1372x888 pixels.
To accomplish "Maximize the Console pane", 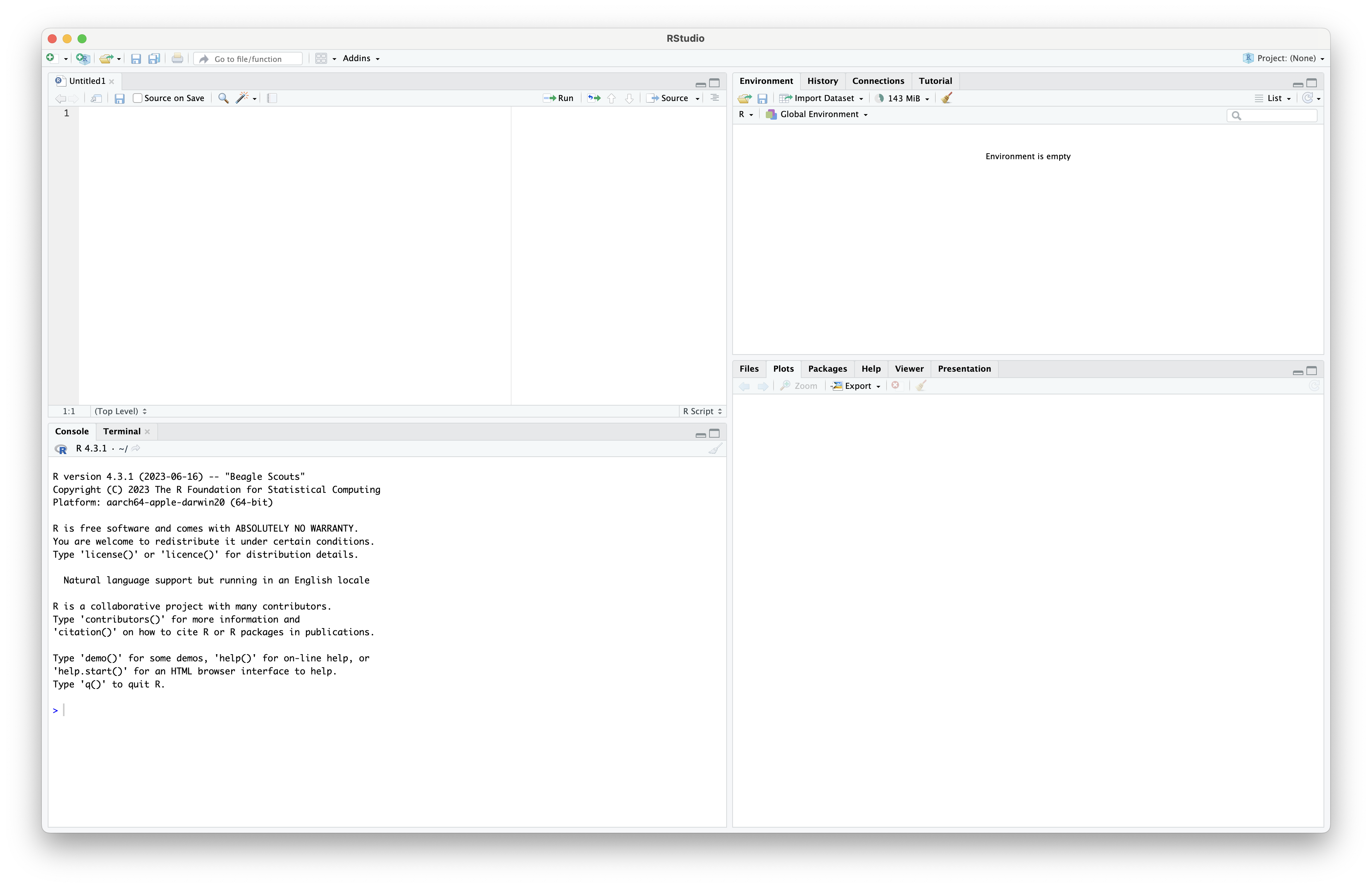I will click(x=715, y=433).
